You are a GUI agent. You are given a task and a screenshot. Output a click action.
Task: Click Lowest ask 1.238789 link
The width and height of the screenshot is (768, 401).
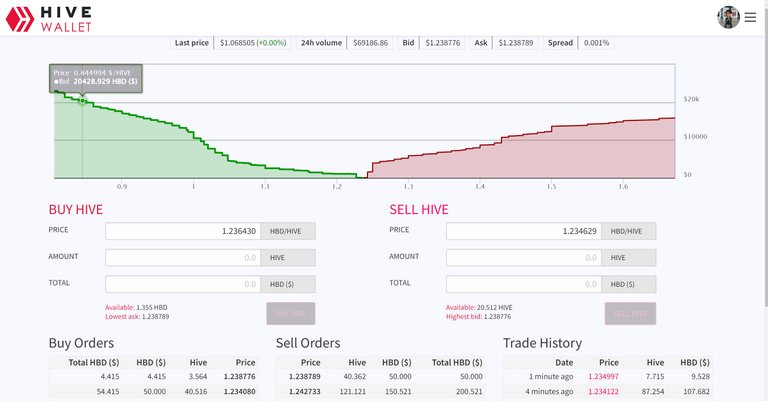pyautogui.click(x=137, y=317)
